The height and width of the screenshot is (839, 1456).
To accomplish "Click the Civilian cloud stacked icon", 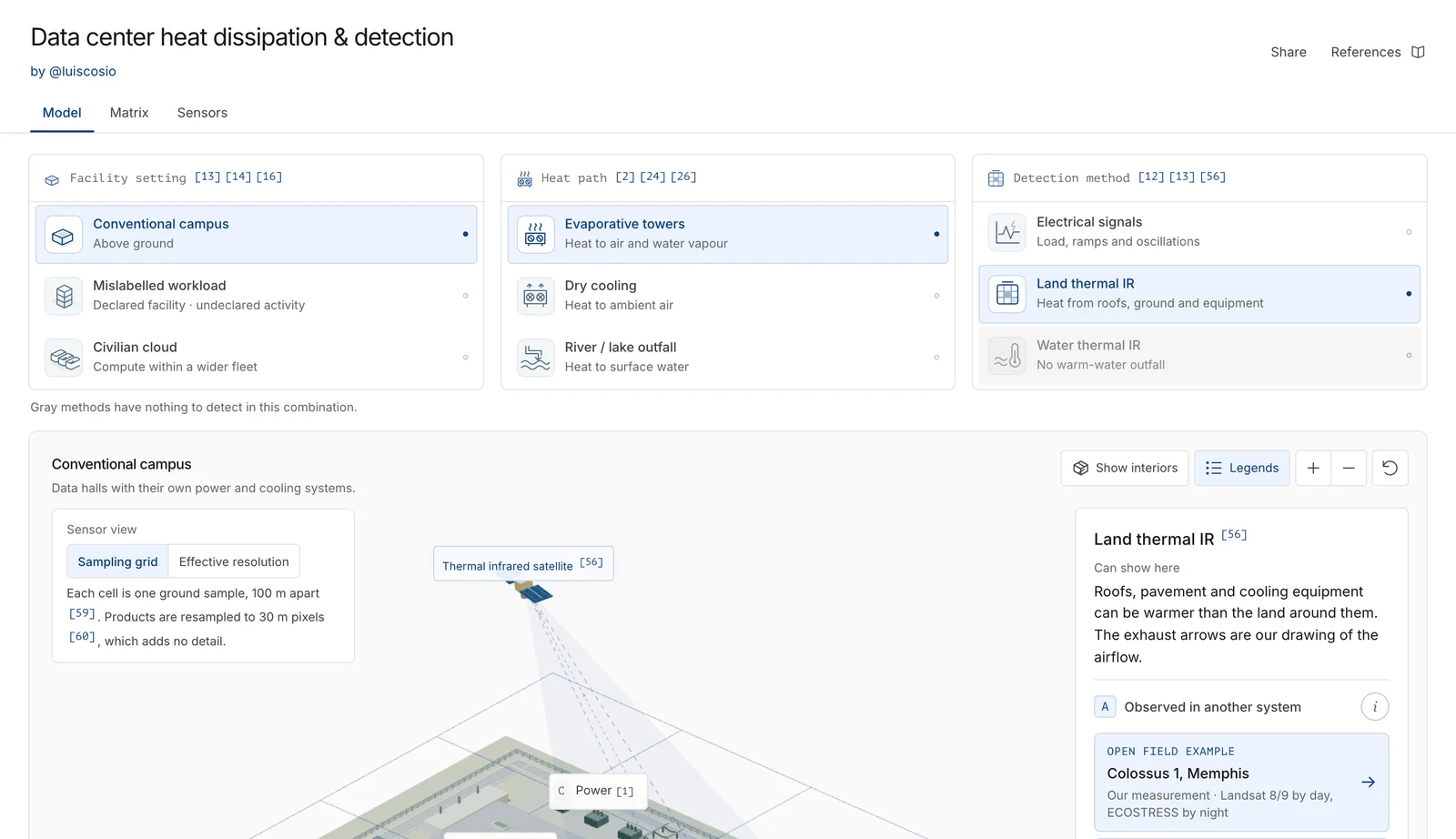I will tap(64, 358).
